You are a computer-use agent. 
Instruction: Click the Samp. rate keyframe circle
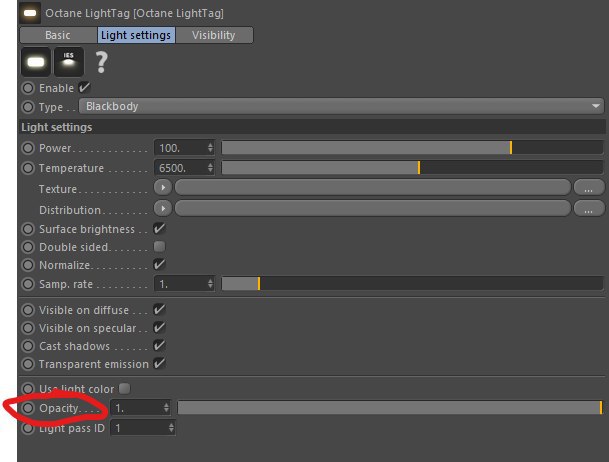click(x=28, y=284)
